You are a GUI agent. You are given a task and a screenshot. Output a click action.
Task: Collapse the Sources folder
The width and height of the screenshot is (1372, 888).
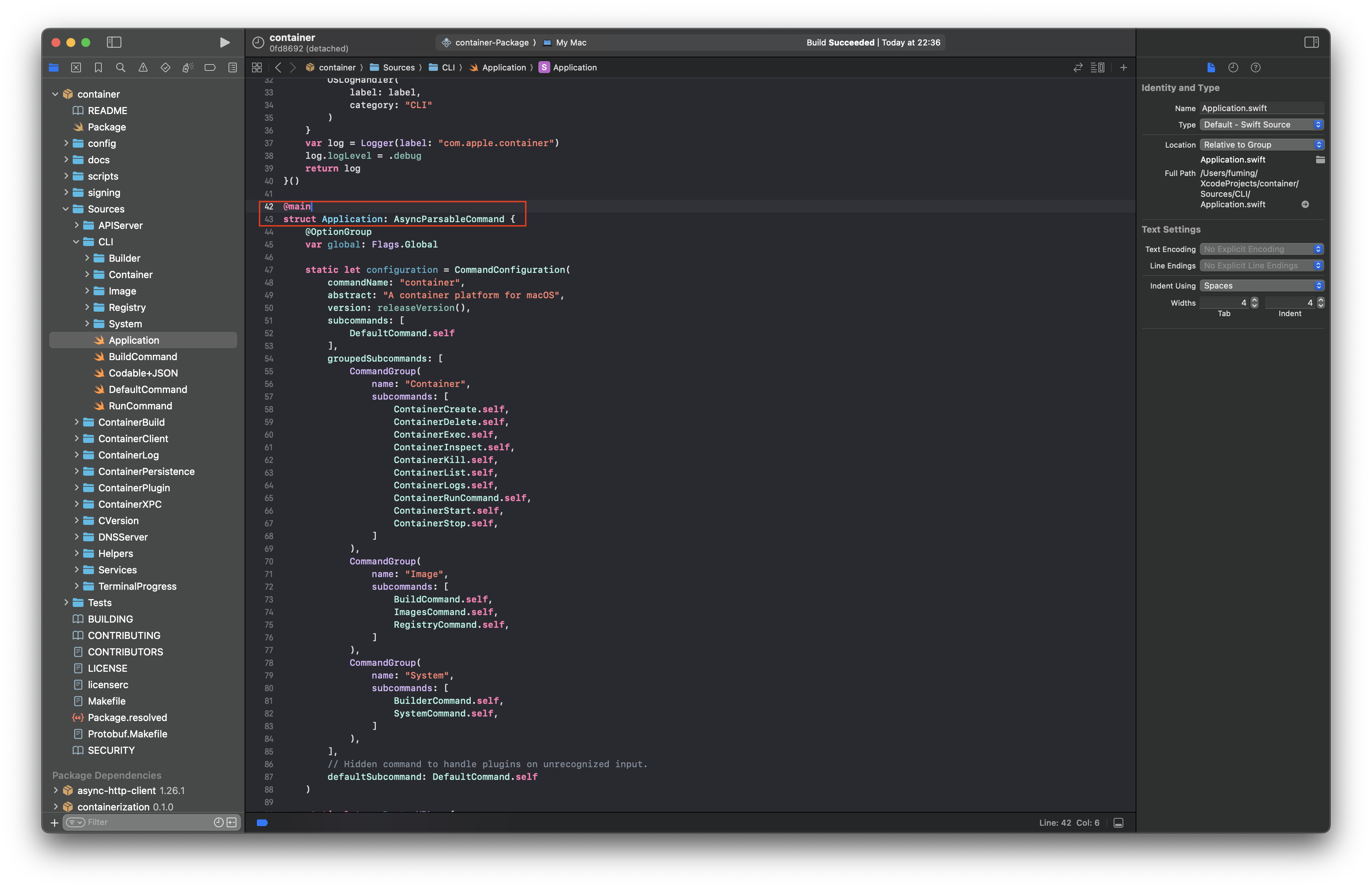[66, 209]
